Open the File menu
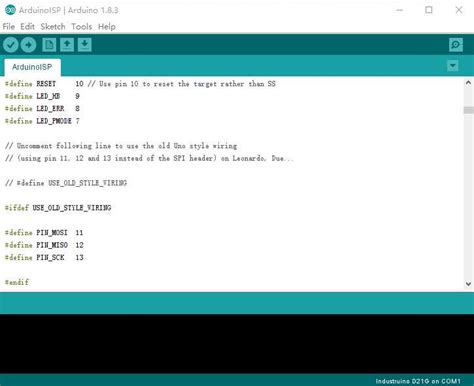474x386 pixels. pyautogui.click(x=9, y=27)
